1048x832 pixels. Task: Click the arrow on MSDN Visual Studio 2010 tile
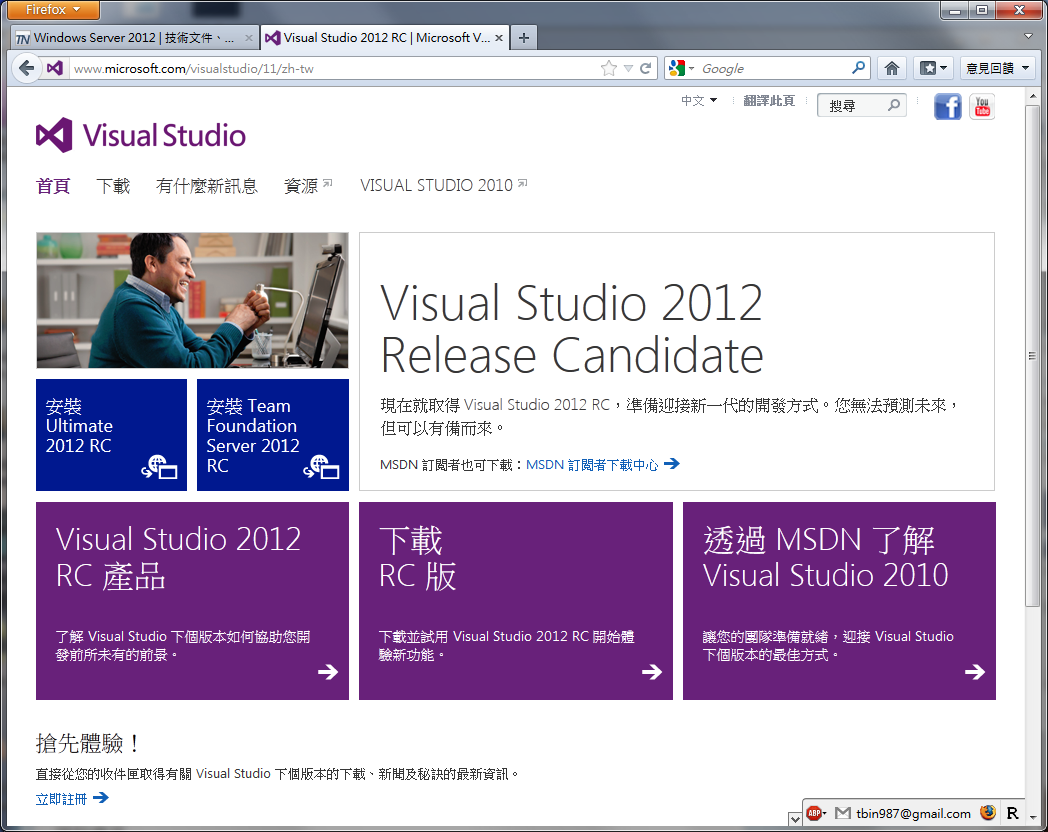pos(975,672)
